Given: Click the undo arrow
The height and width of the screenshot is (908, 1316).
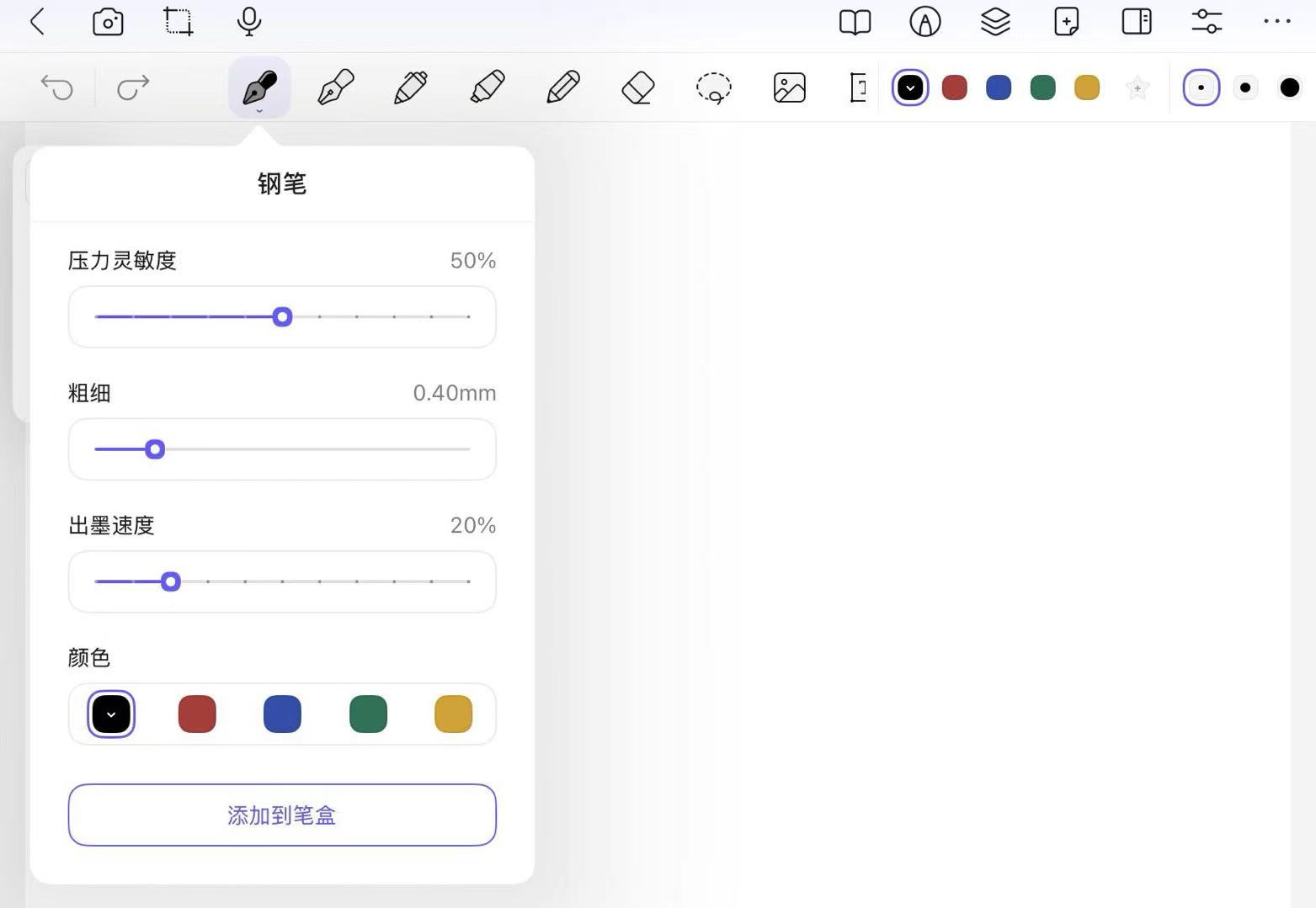Looking at the screenshot, I should coord(57,88).
